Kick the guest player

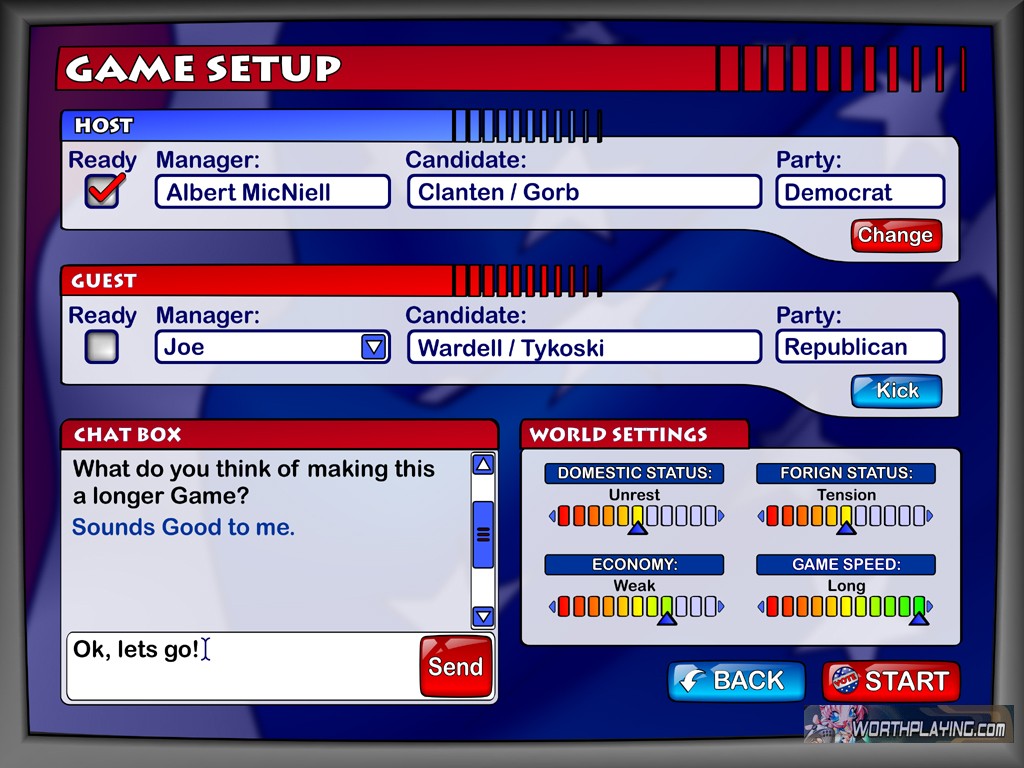tap(896, 391)
